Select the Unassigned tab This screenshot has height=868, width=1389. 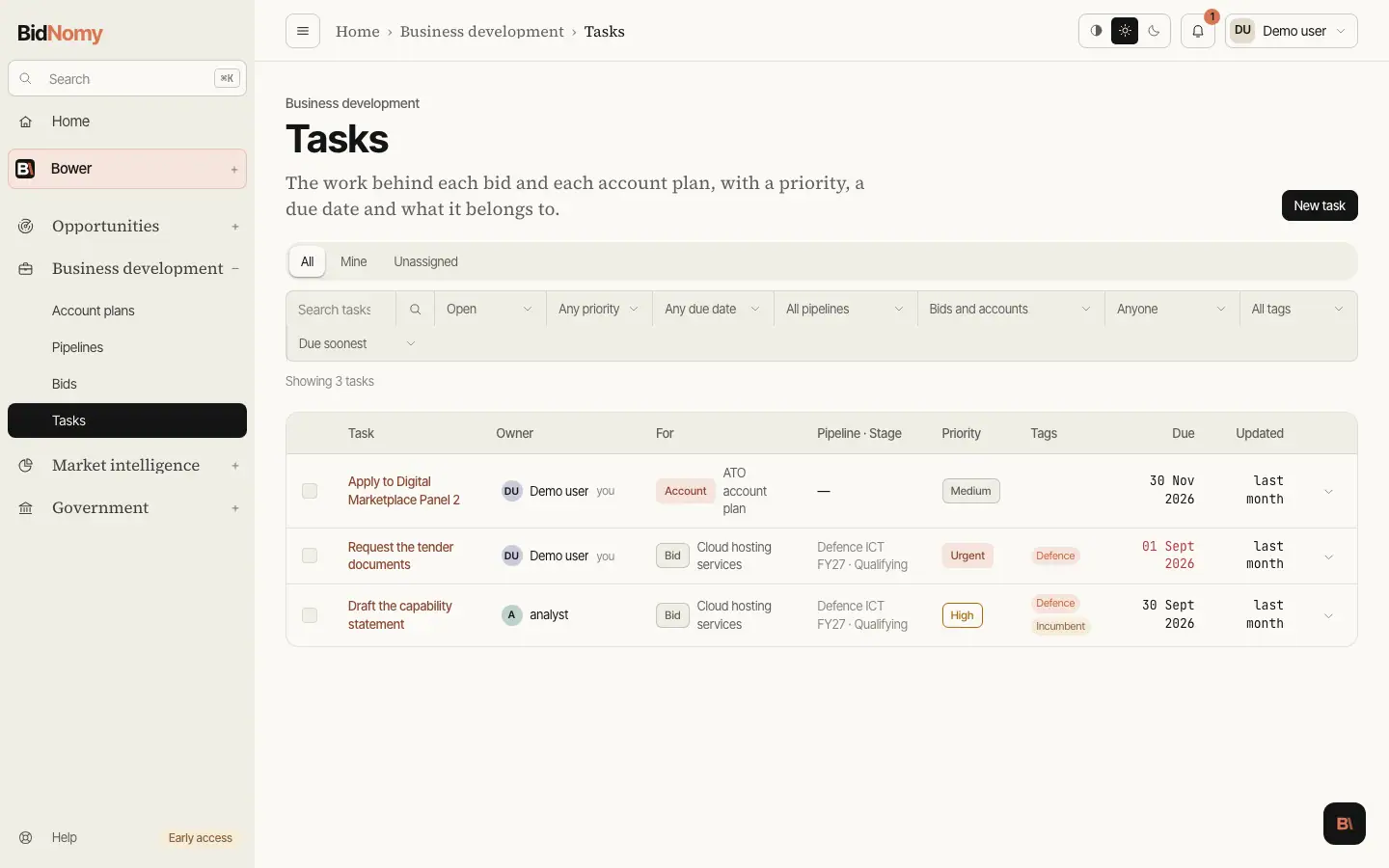point(425,261)
